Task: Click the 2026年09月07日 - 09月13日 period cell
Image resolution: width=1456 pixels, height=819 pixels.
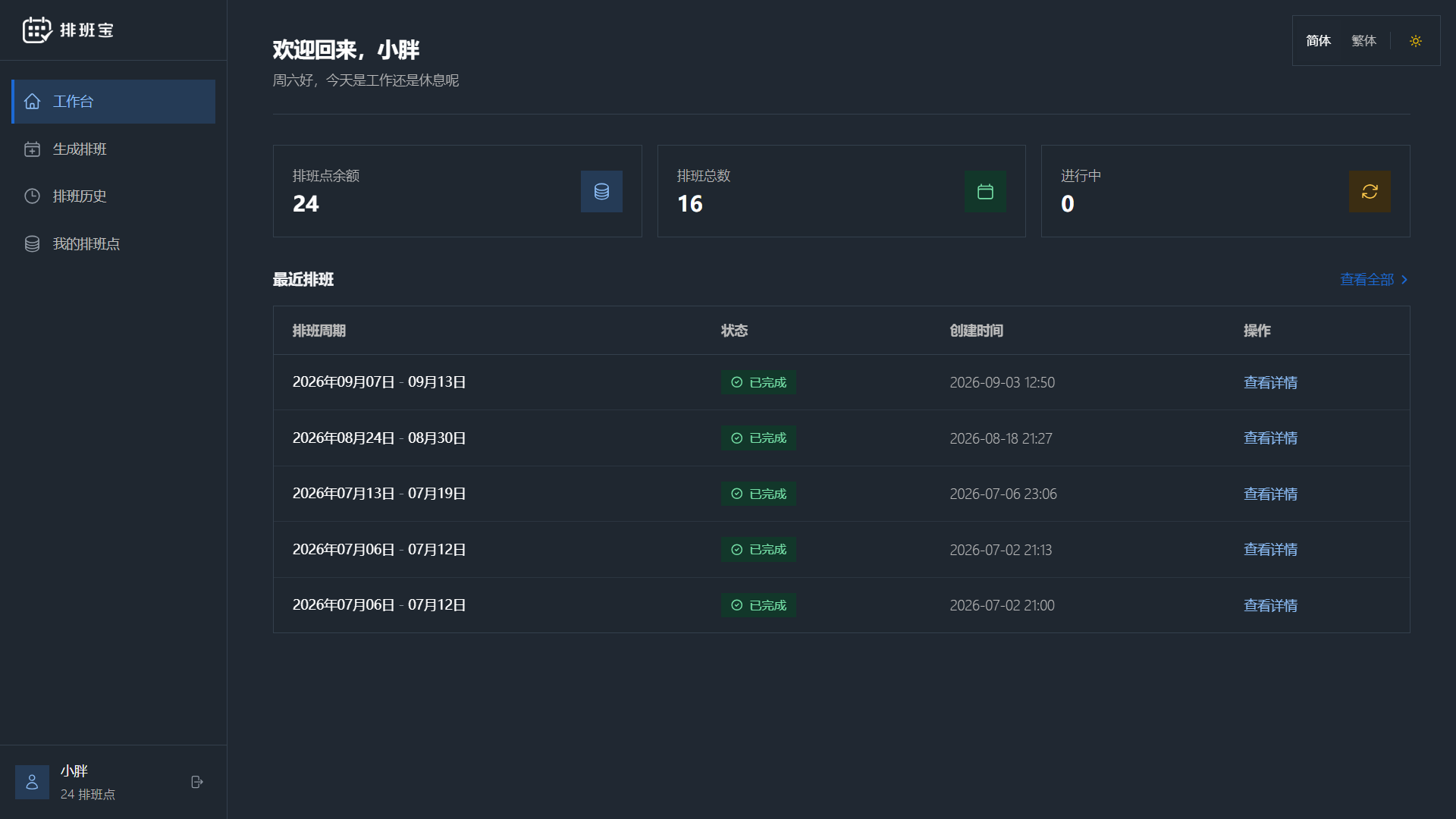Action: click(379, 382)
